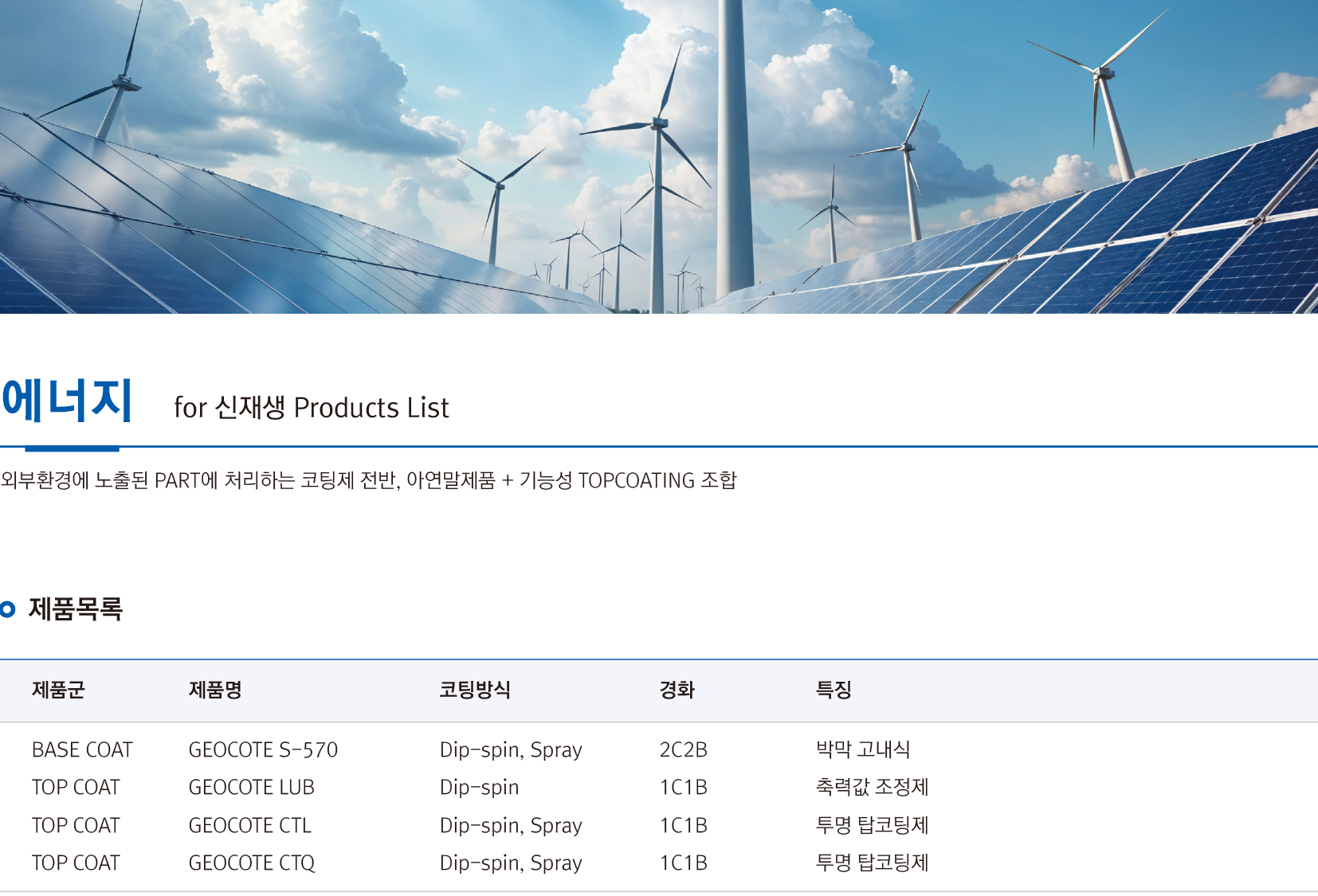
Task: Click TOP COAT in the GEOCOTE CTL row
Action: pos(76,825)
